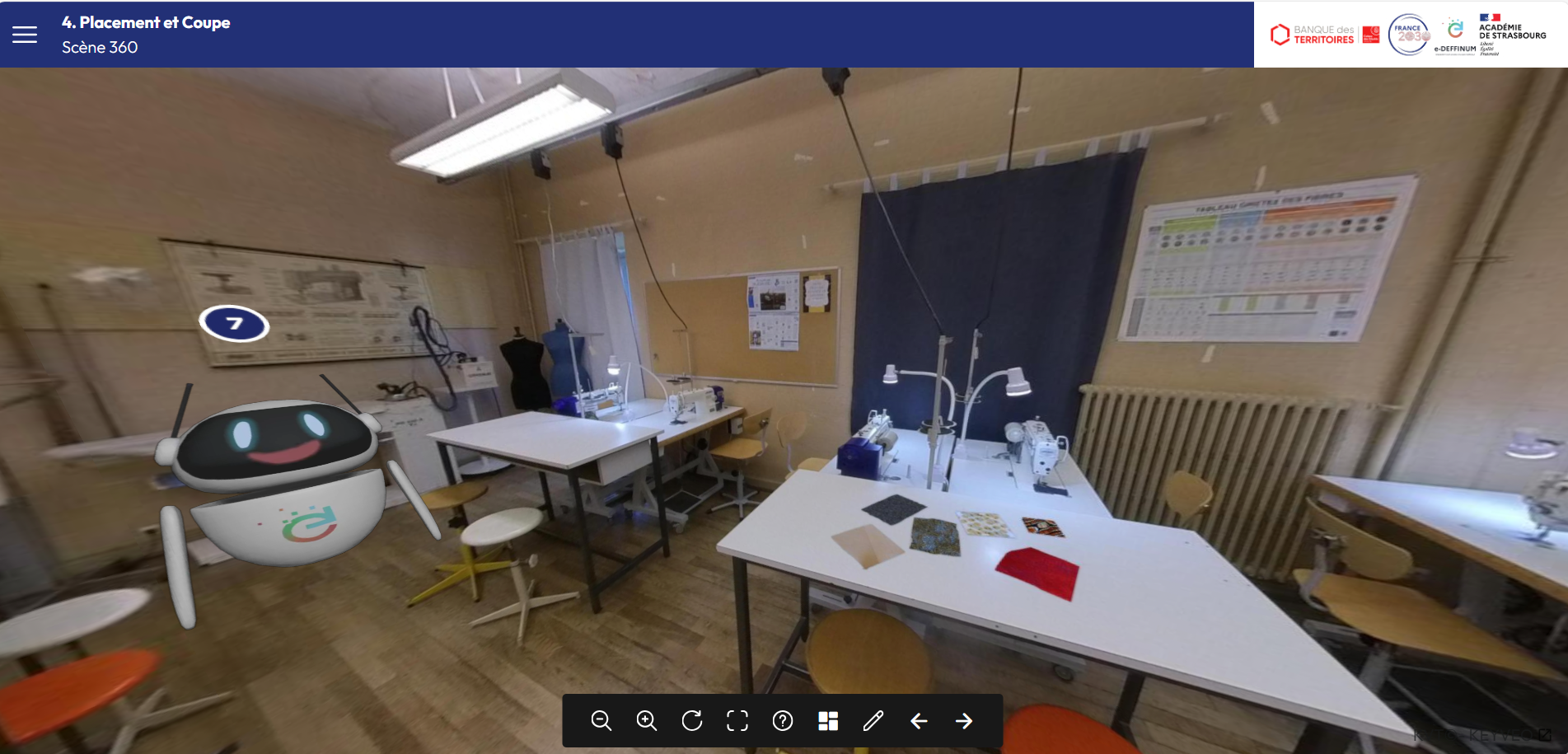Open the hamburger navigation menu
Screen dimensions: 1568x754
tap(25, 35)
